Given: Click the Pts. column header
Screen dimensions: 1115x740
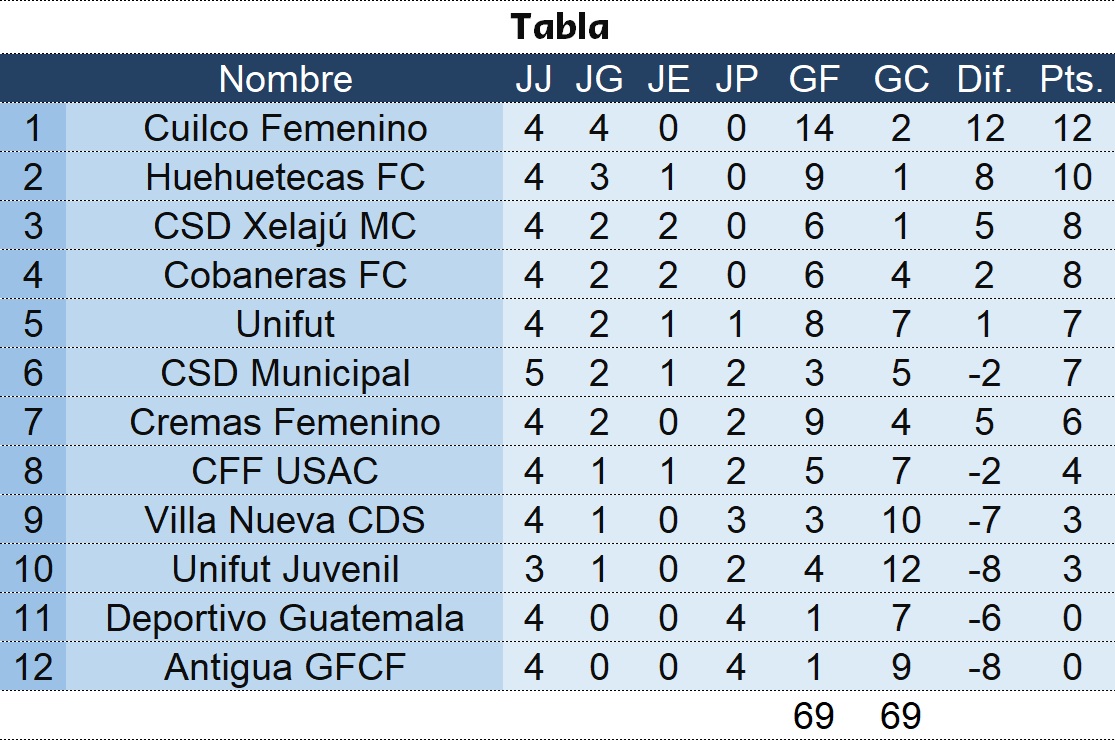Looking at the screenshot, I should click(x=1071, y=79).
